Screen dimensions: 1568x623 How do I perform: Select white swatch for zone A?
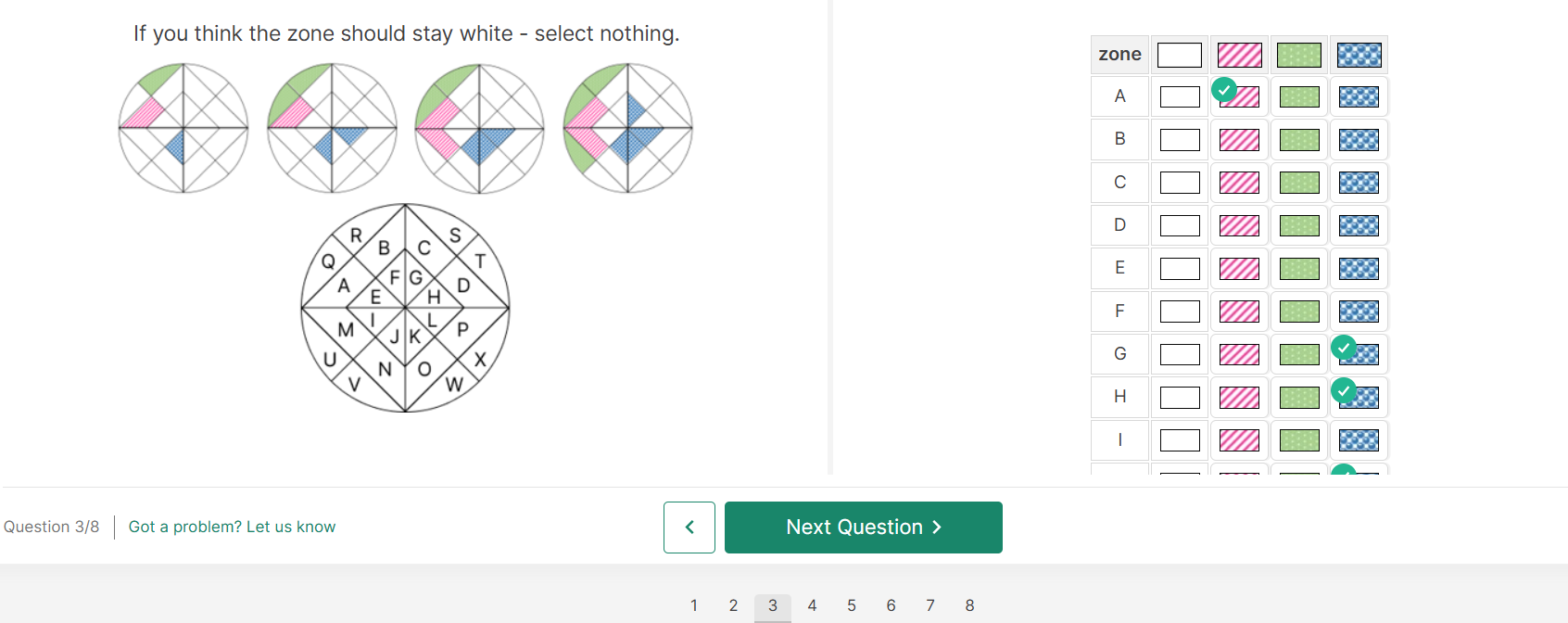coord(1180,96)
